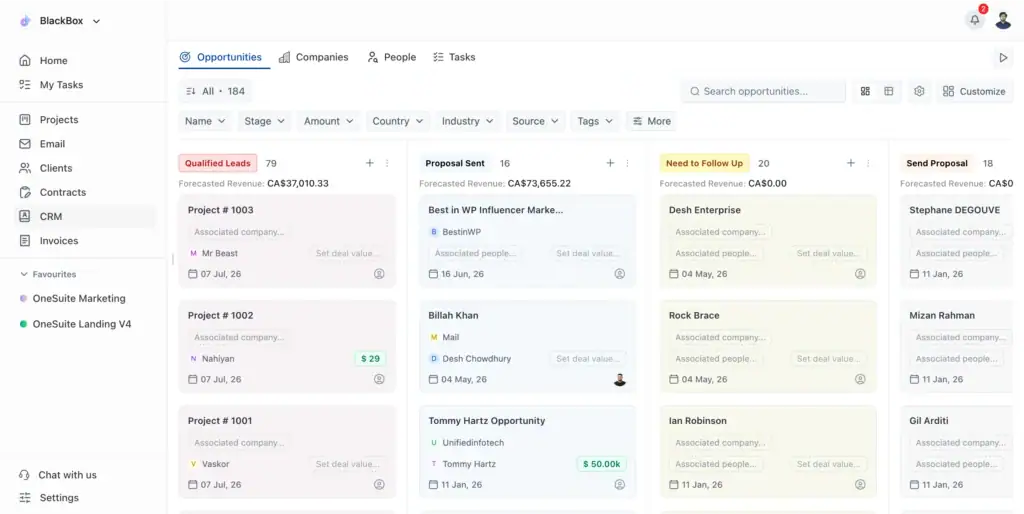The image size is (1024, 514).
Task: Open the user profile avatar menu
Action: point(1003,20)
